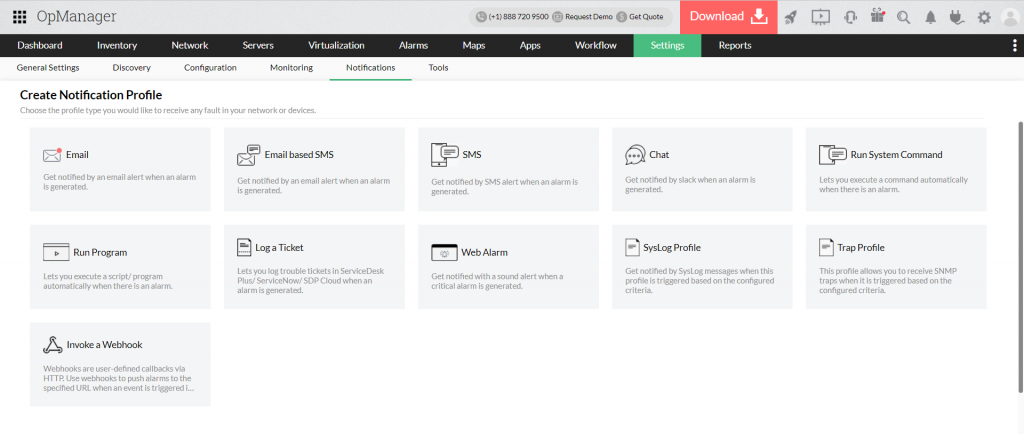The height and width of the screenshot is (434, 1024).
Task: Open the gift box icon
Action: pyautogui.click(x=878, y=17)
